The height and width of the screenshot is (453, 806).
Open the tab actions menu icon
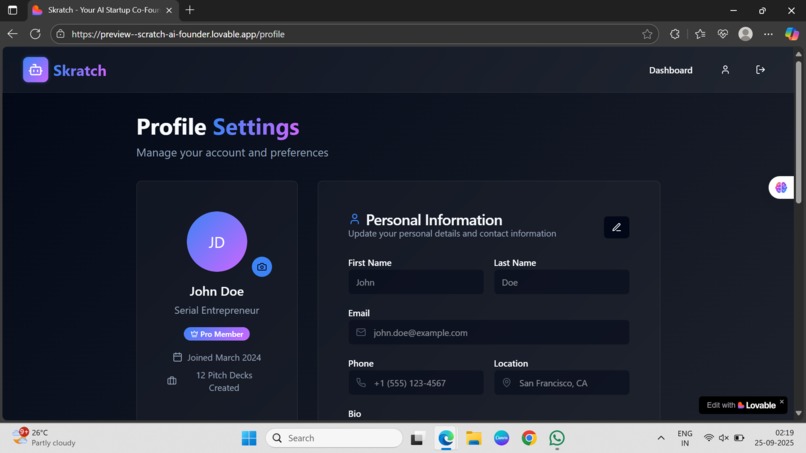click(12, 10)
